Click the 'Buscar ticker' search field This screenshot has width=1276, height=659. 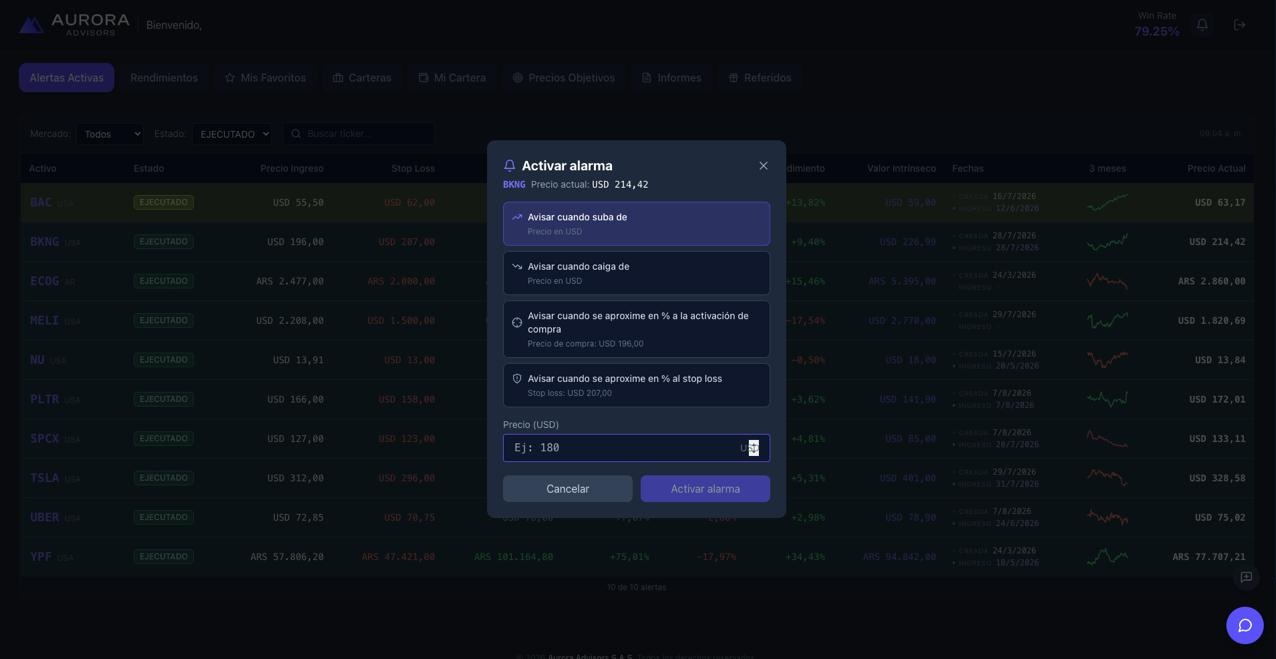pyautogui.click(x=359, y=134)
